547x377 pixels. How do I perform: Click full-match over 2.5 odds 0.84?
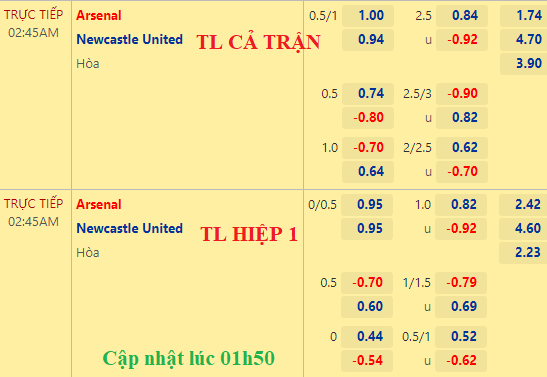pos(462,16)
